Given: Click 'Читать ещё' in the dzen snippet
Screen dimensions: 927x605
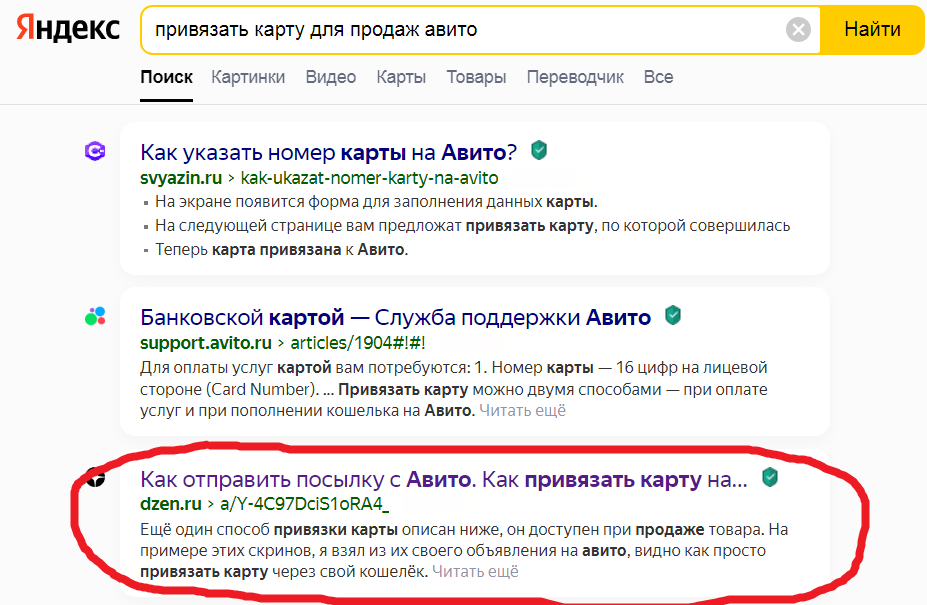Looking at the screenshot, I should (x=475, y=571).
